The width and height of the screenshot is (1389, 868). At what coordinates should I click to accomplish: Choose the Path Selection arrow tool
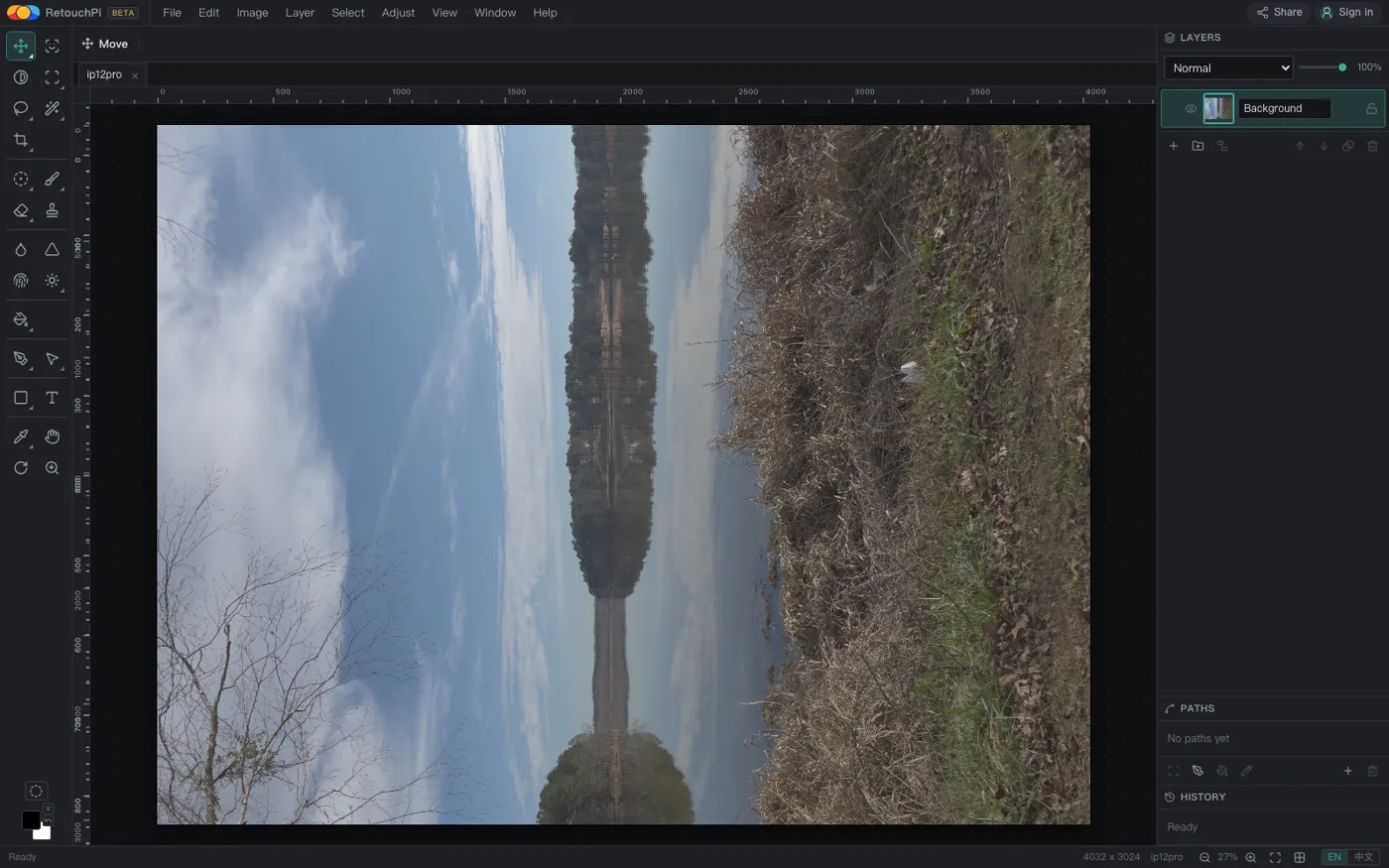[x=53, y=359]
